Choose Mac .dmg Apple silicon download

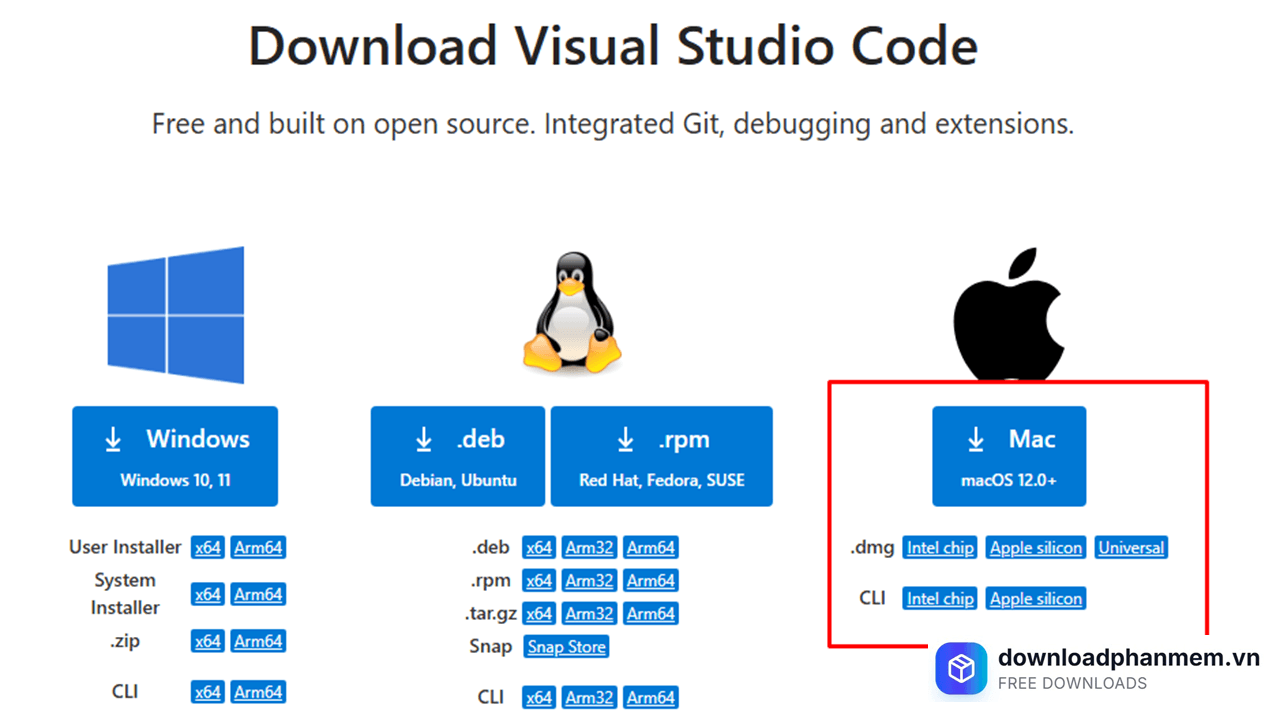[1036, 548]
